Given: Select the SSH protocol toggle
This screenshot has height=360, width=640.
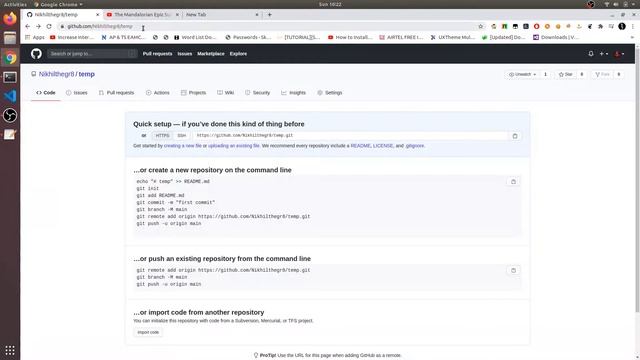Looking at the screenshot, I should [182, 136].
